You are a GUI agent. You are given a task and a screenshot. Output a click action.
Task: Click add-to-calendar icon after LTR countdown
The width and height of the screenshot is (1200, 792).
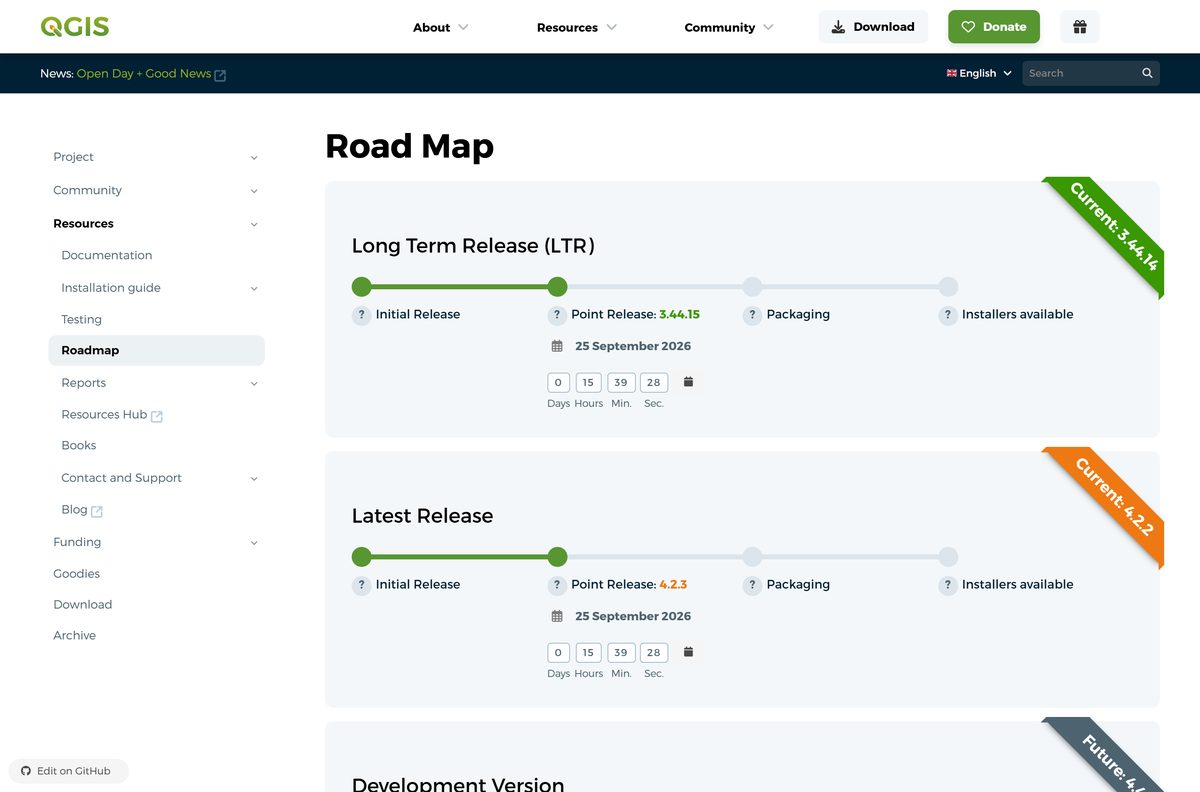click(688, 382)
